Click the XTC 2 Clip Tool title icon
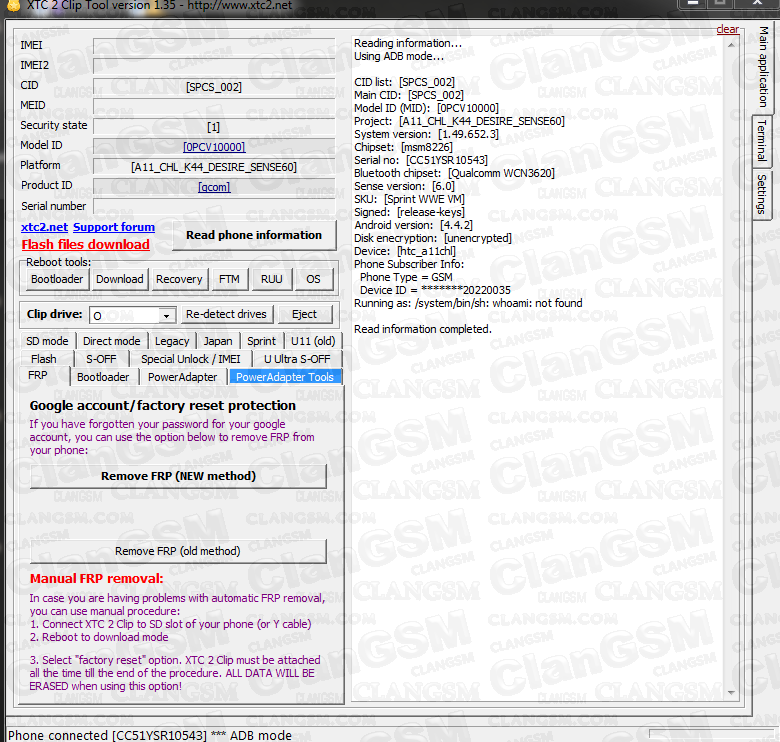Viewport: 780px width, 742px height. click(x=14, y=5)
